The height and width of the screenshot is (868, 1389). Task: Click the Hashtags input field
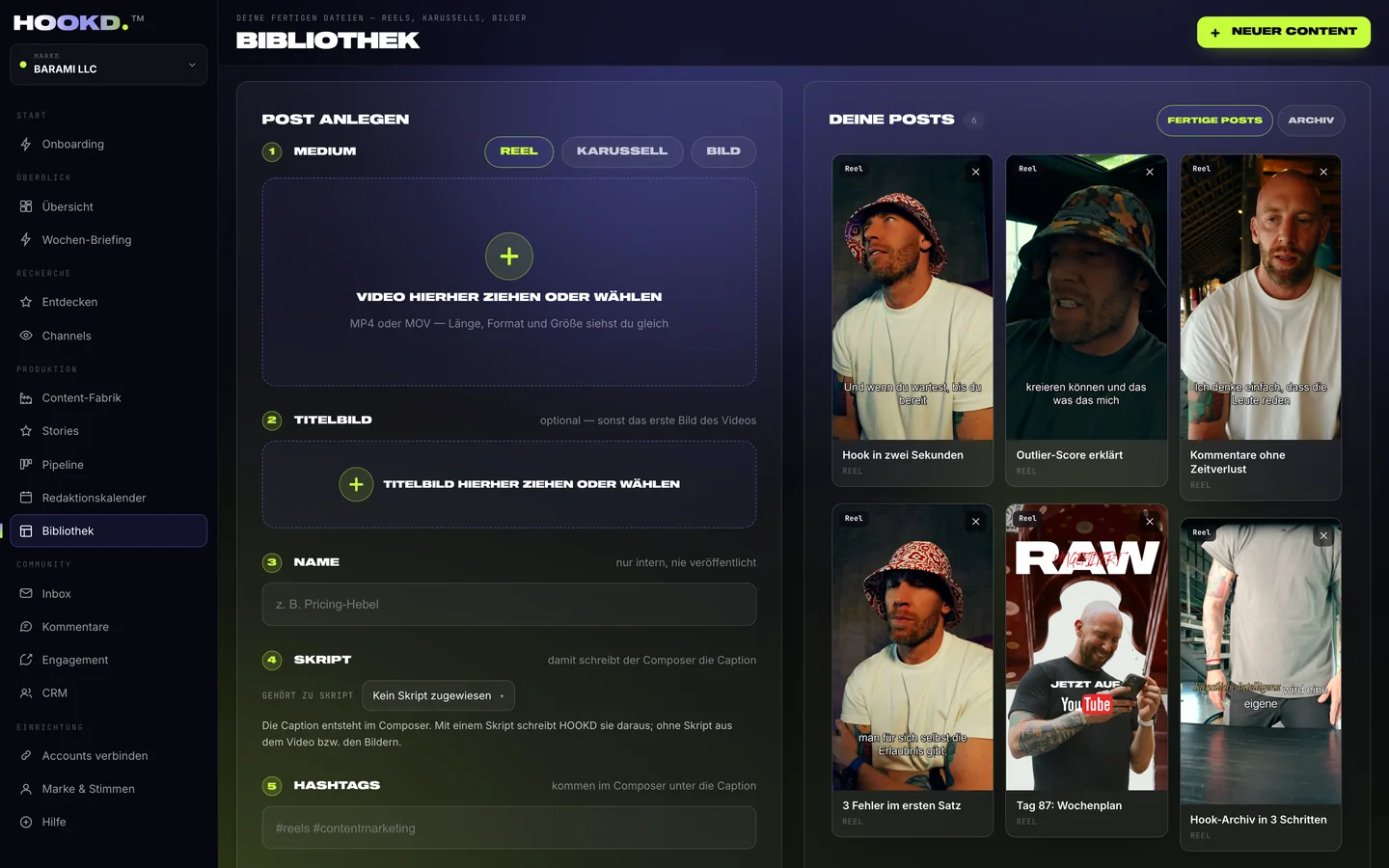509,828
